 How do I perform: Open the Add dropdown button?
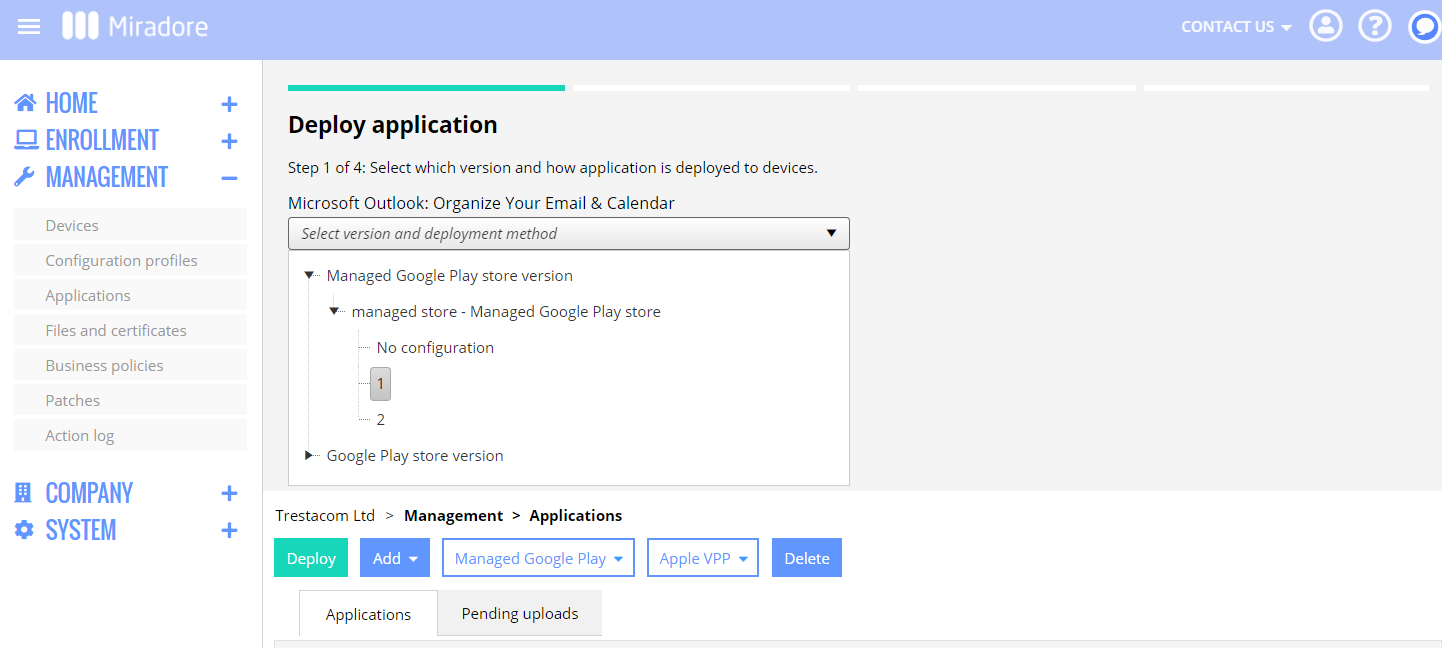(x=395, y=558)
